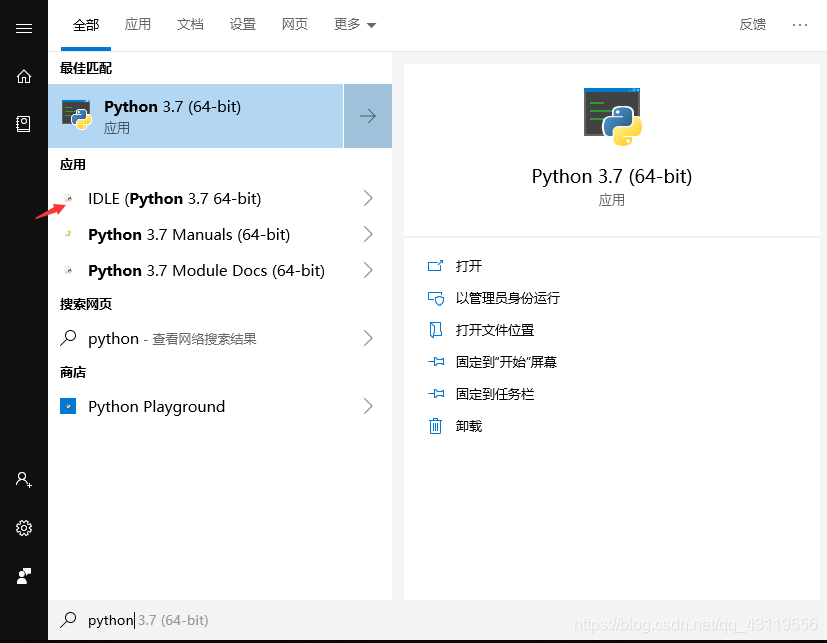Go to the Home icon in sidebar
This screenshot has height=643, width=827.
24,76
